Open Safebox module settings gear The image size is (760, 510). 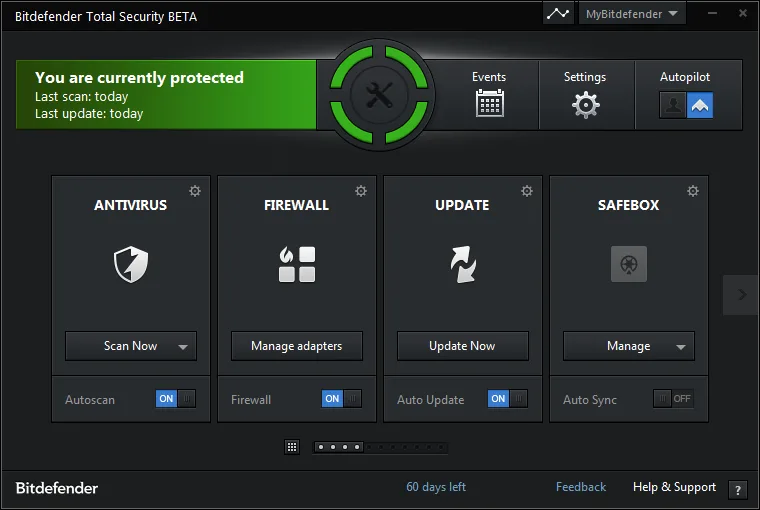tap(693, 191)
